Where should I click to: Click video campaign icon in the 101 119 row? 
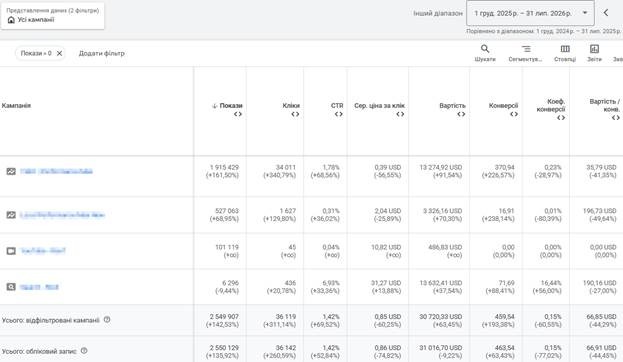tap(11, 251)
